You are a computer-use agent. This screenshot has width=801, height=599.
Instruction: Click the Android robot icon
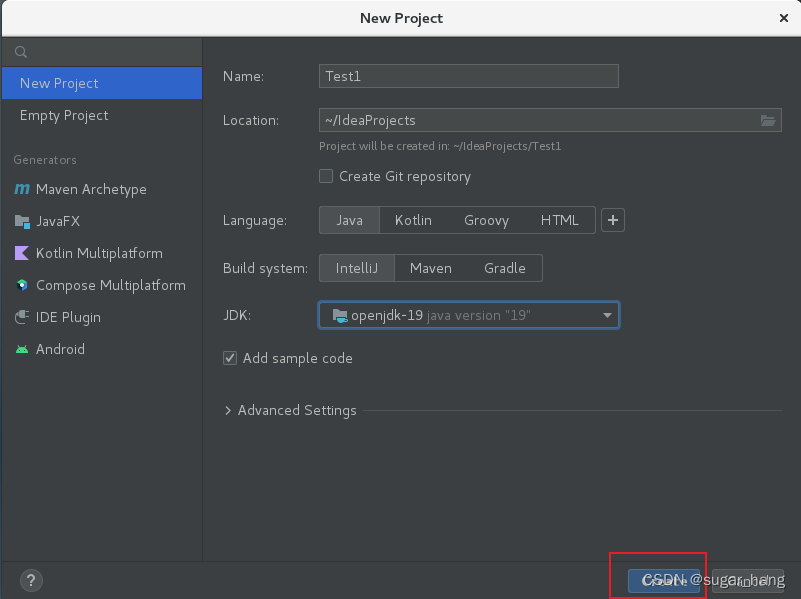(22, 349)
